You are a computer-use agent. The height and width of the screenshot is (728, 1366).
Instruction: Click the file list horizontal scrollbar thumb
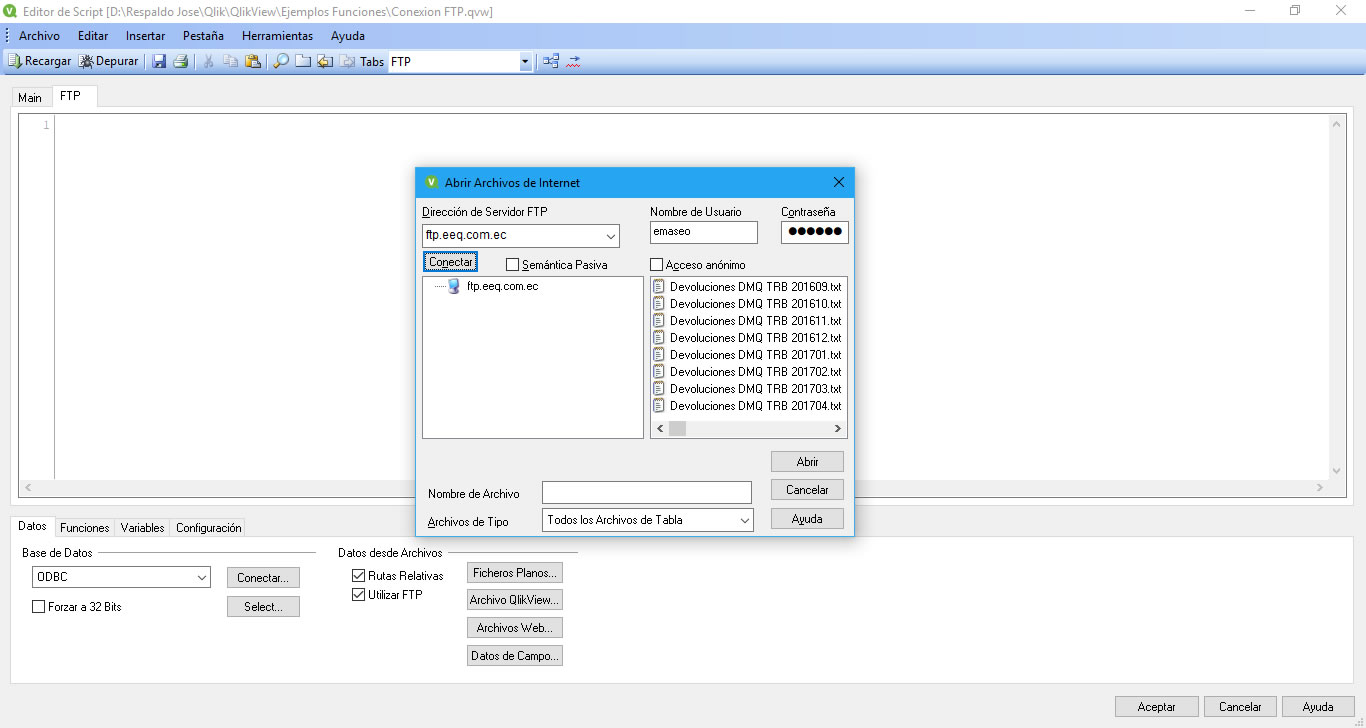click(677, 428)
